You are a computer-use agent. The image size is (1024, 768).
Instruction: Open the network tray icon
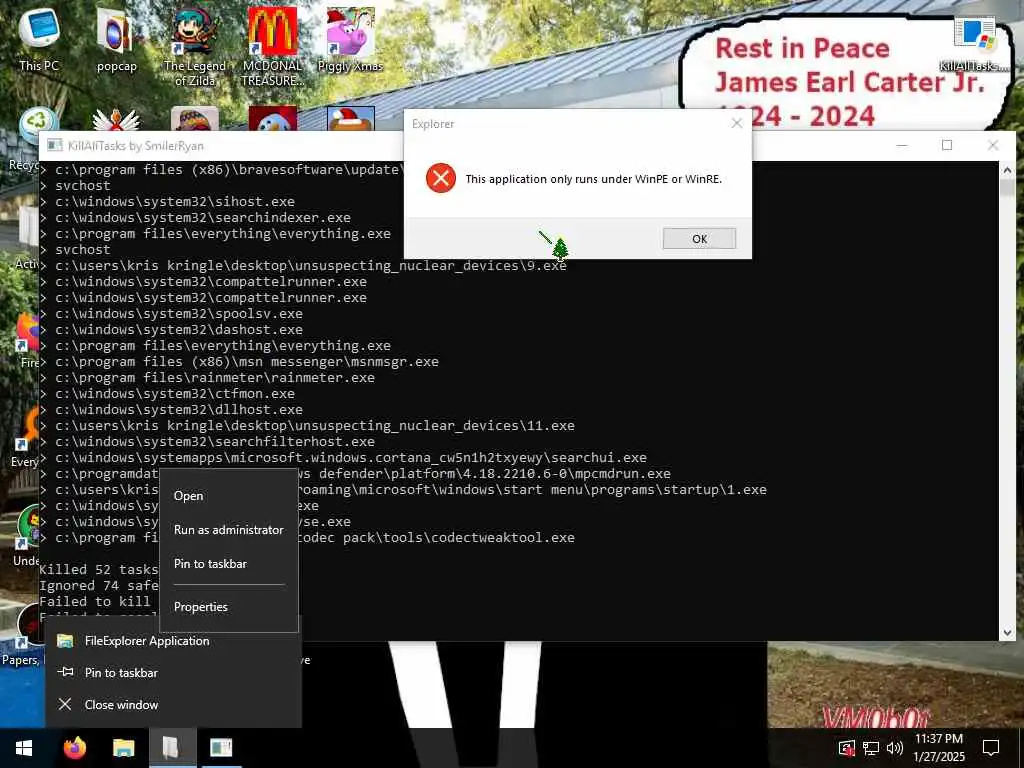pos(871,748)
